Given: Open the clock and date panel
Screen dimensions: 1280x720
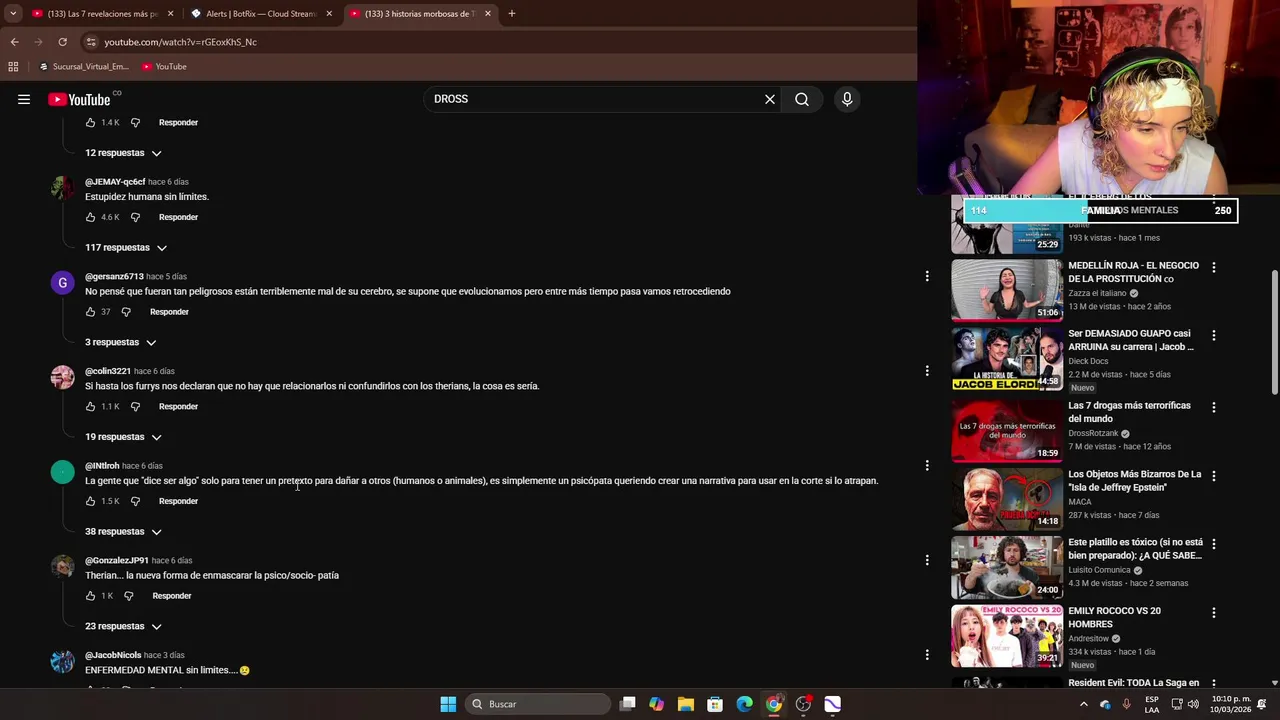Looking at the screenshot, I should (1231, 704).
